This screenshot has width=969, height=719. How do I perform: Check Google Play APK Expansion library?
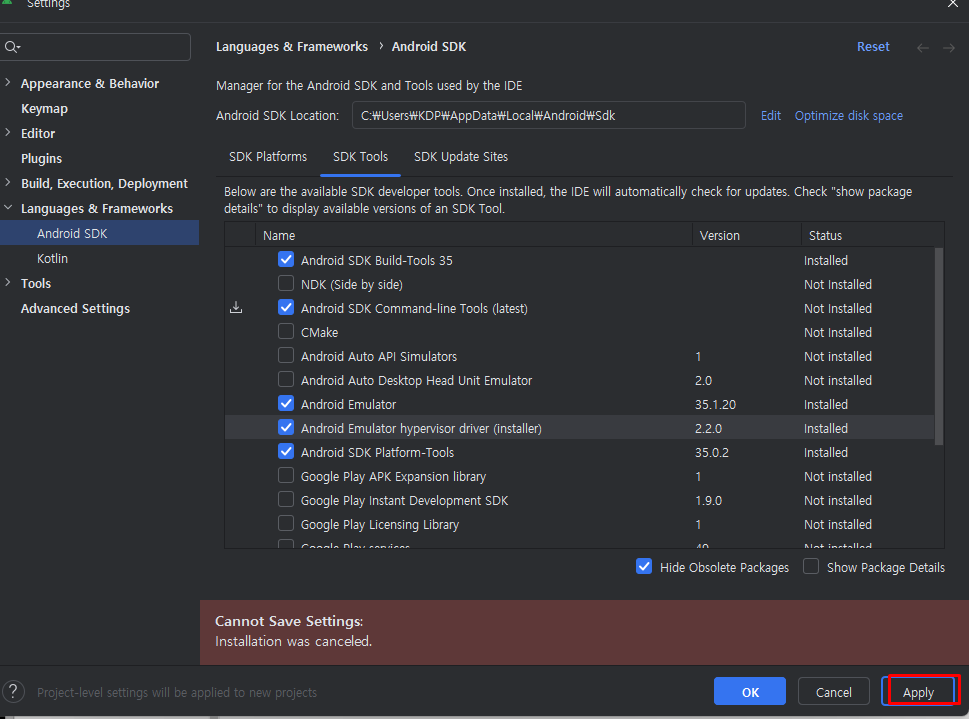pyautogui.click(x=286, y=475)
